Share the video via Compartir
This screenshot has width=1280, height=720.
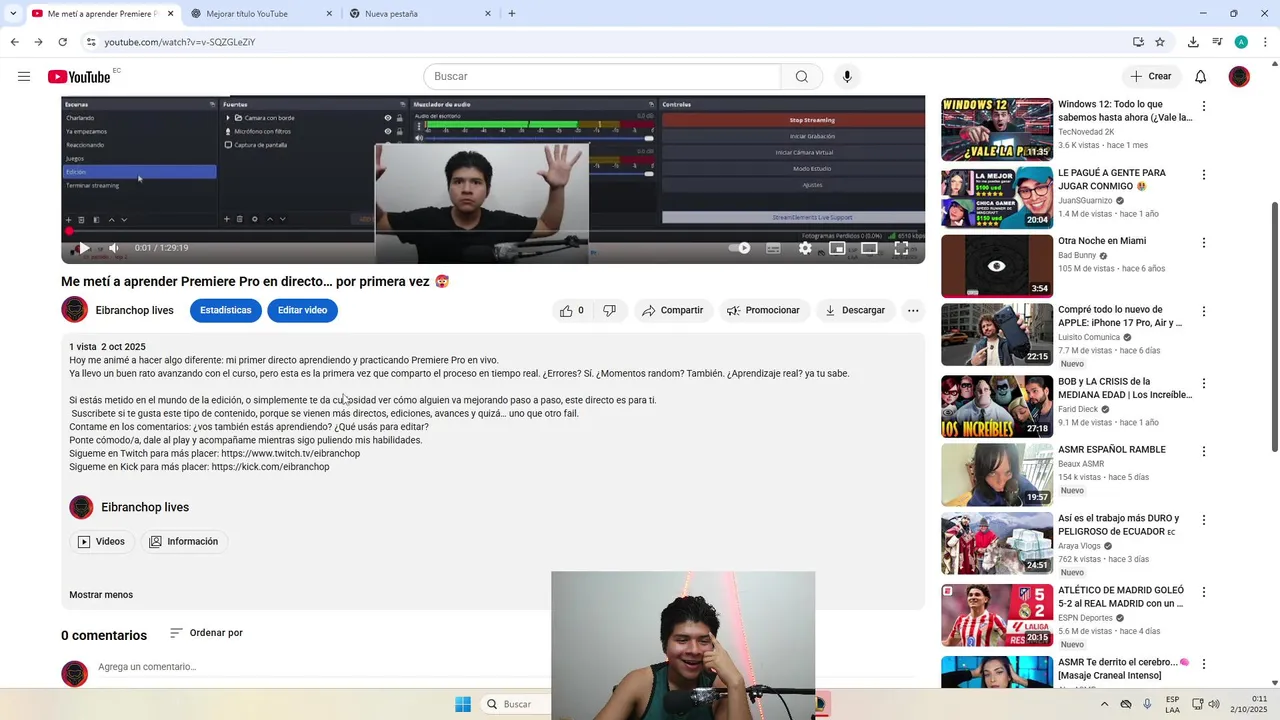pos(673,311)
